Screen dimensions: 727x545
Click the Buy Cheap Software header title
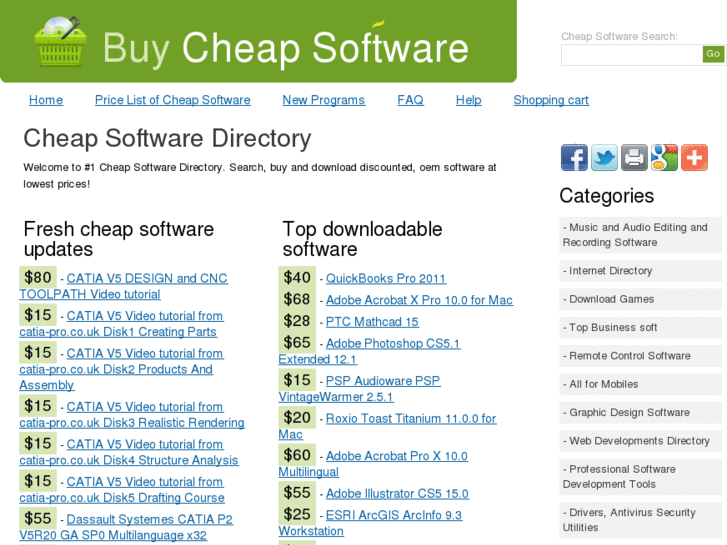point(286,48)
